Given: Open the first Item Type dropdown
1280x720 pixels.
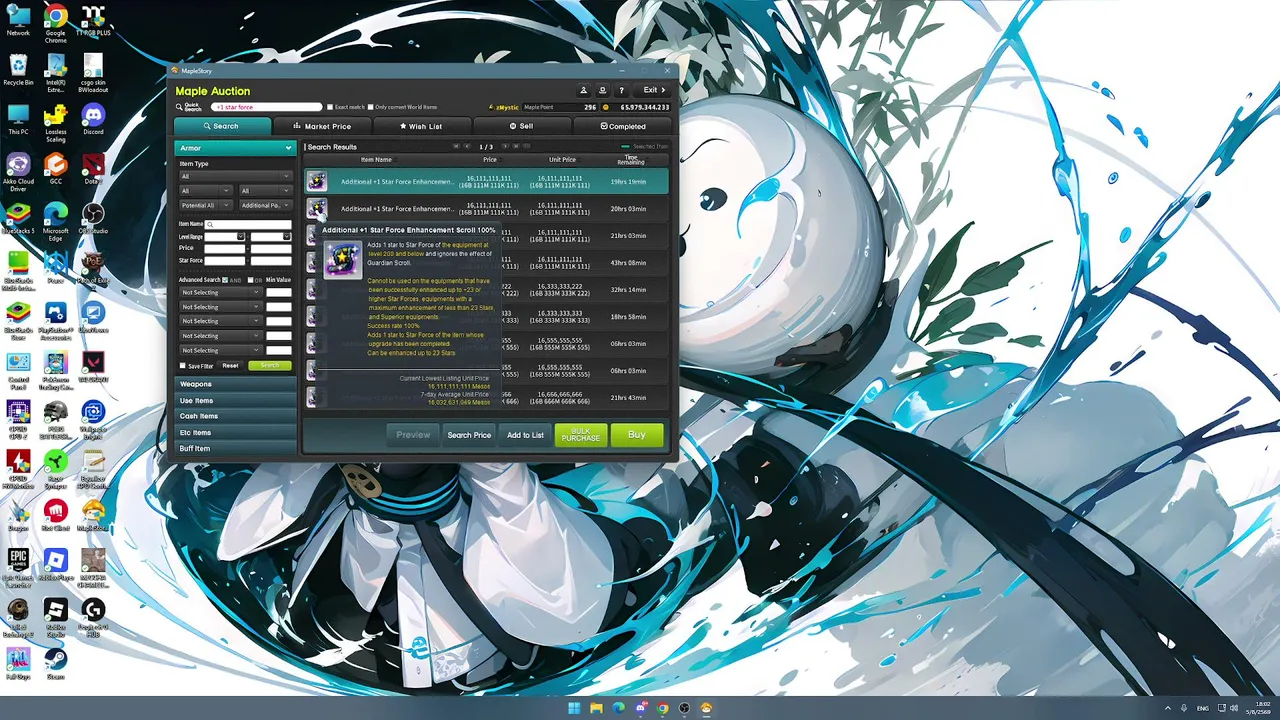Looking at the screenshot, I should point(235,176).
